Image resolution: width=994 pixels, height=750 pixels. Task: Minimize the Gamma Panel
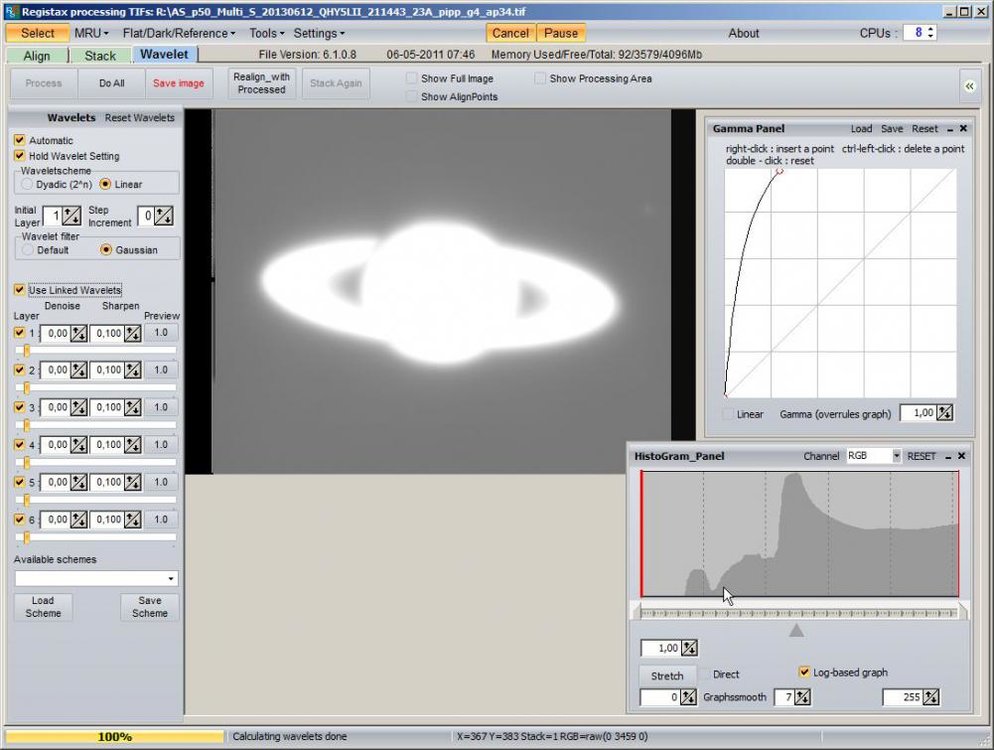click(951, 128)
